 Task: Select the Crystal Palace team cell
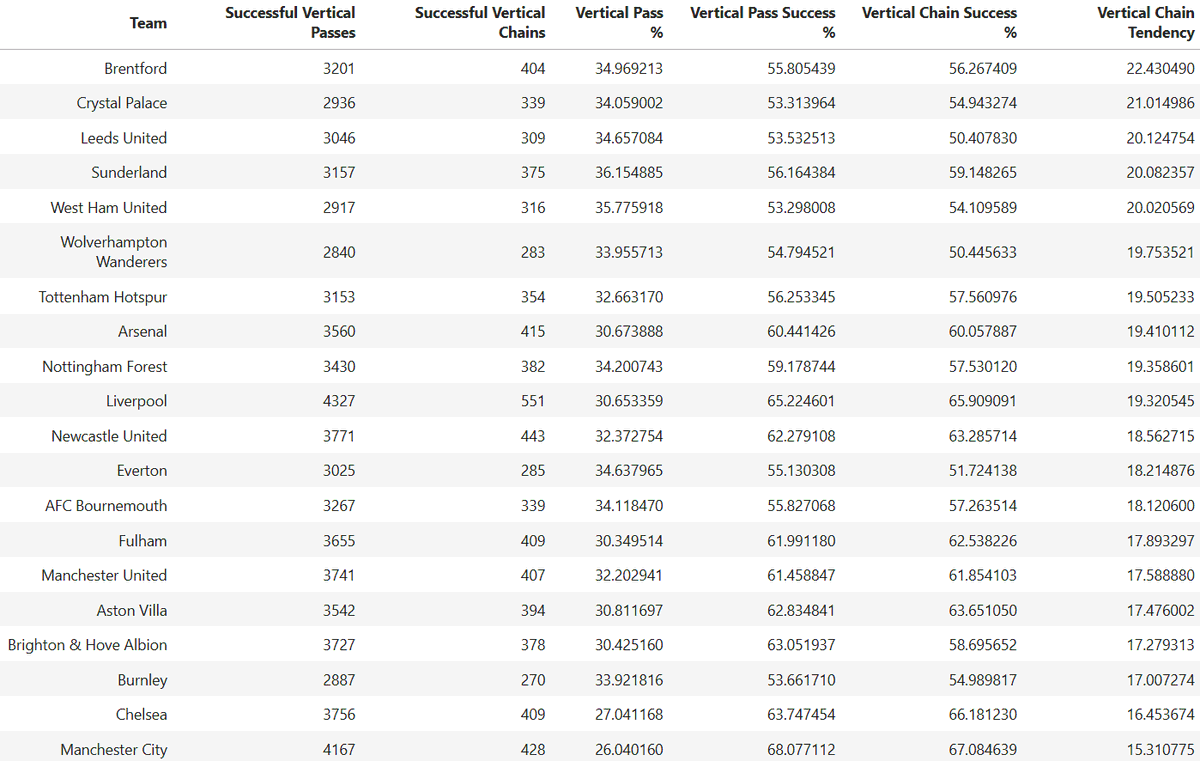(122, 103)
